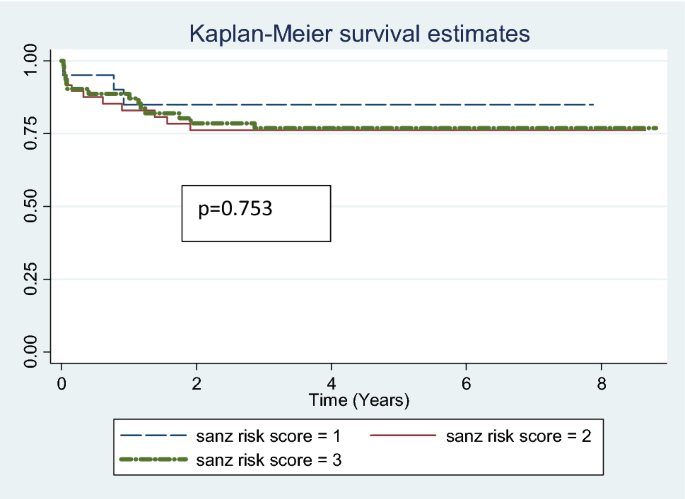
Task: Select legend label "sanz risk score = 2"
Action: (510, 435)
